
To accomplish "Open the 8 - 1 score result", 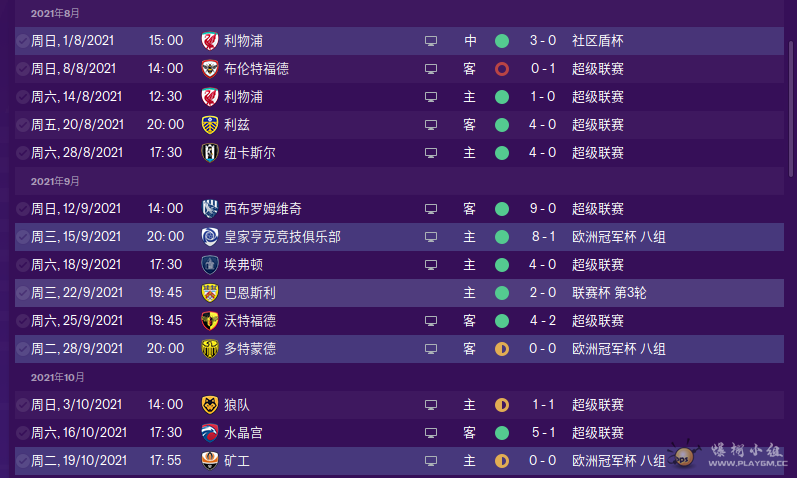I will point(543,237).
